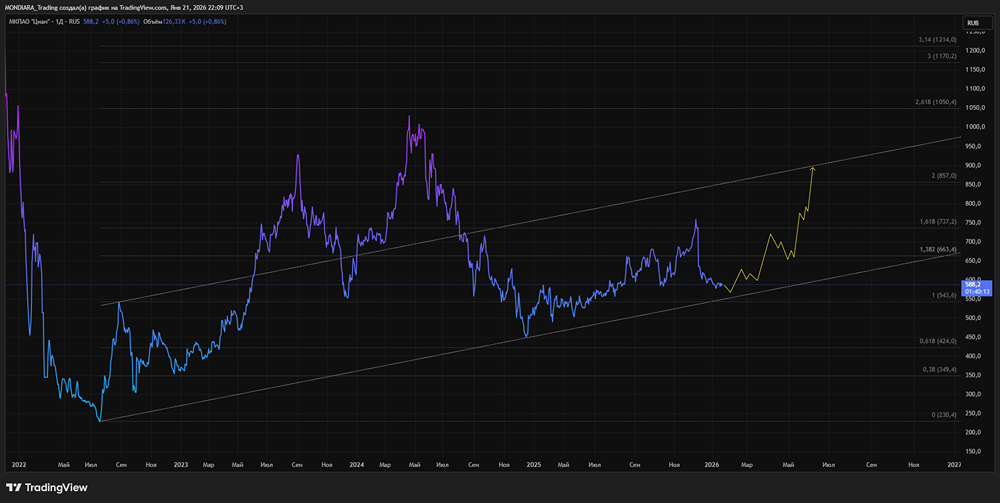This screenshot has height=503, width=1000.
Task: Click the 2027 label on time axis
Action: point(954,465)
